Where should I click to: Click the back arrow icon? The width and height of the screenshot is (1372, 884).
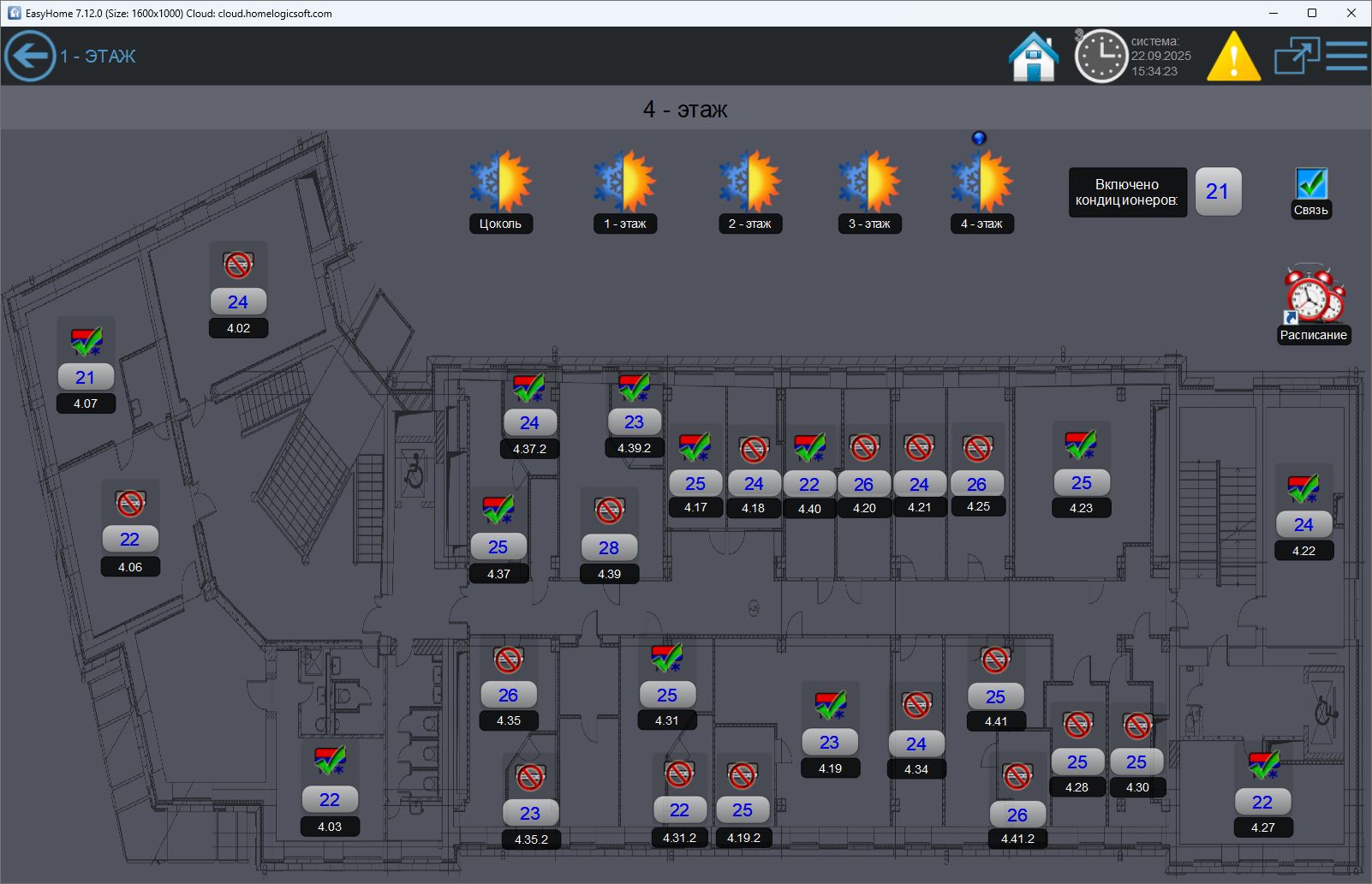click(x=30, y=57)
